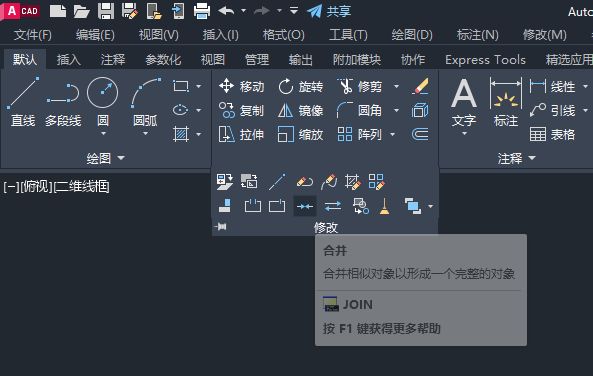Click the Erase icon with pink eraser
Screen dimensions: 593x376
pos(420,86)
